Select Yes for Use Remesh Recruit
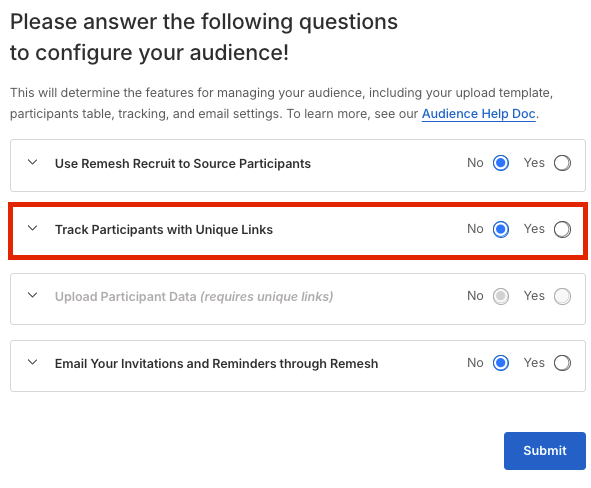Image resolution: width=591 pixels, height=488 pixels. pos(562,163)
